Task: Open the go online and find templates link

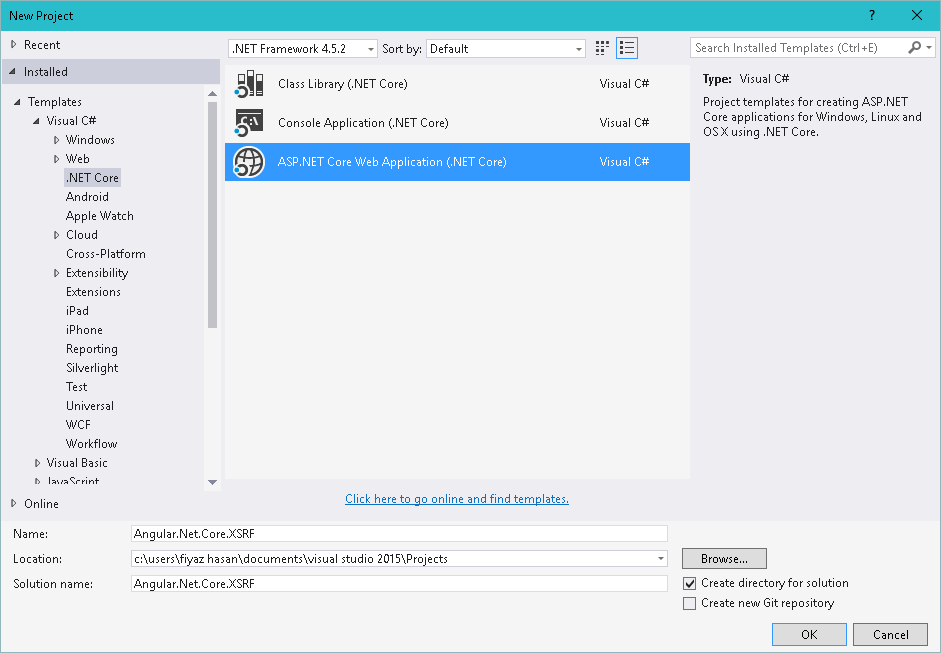Action: click(x=457, y=499)
